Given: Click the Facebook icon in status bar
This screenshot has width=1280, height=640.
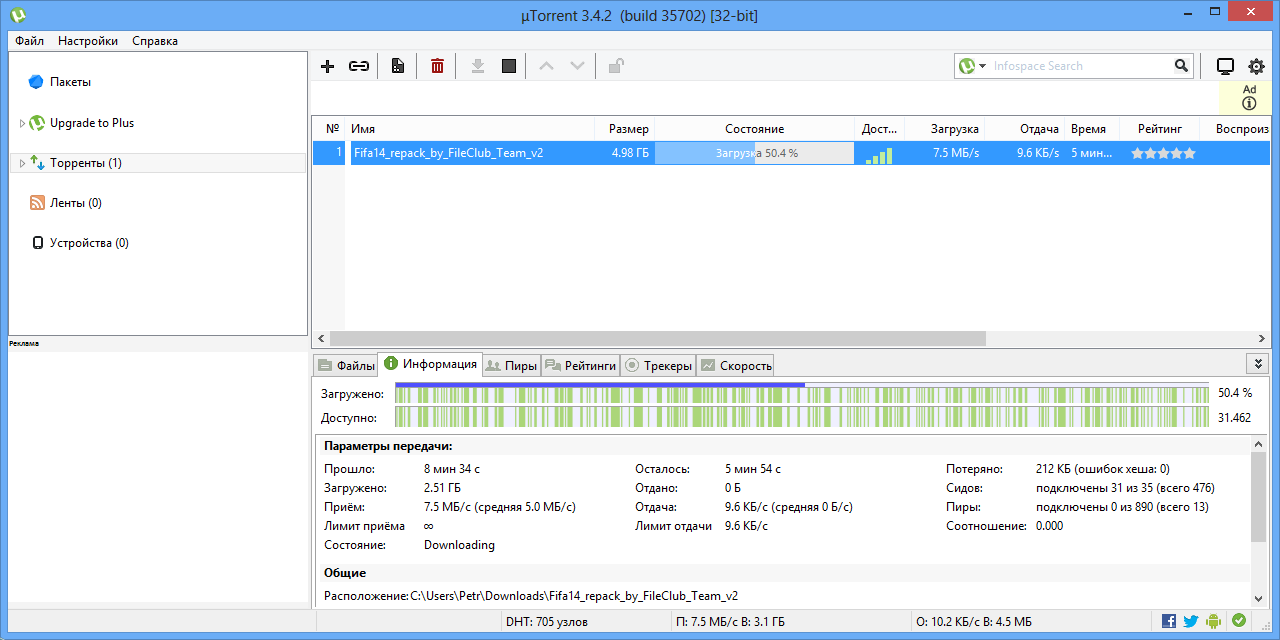Looking at the screenshot, I should click(1169, 621).
